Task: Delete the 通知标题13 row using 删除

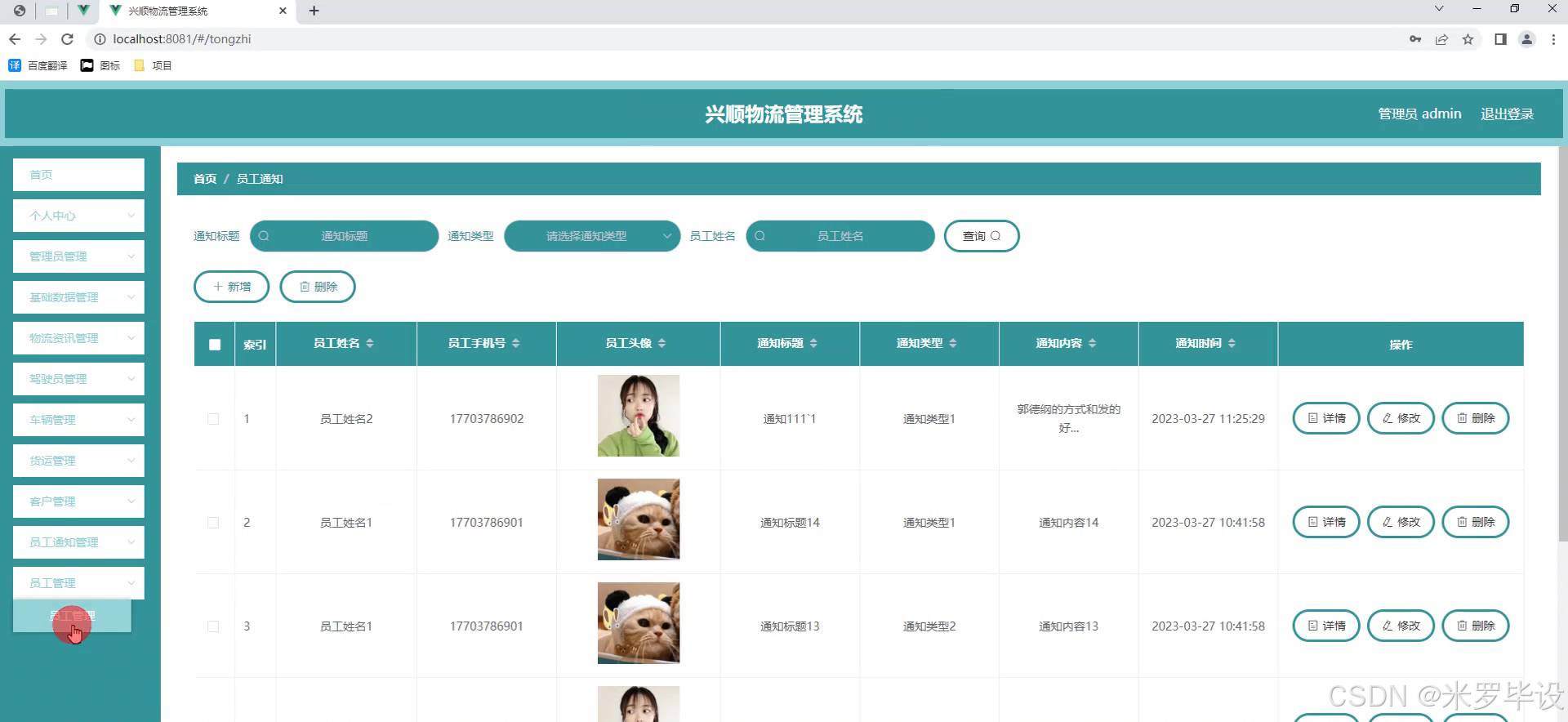Action: [x=1476, y=626]
